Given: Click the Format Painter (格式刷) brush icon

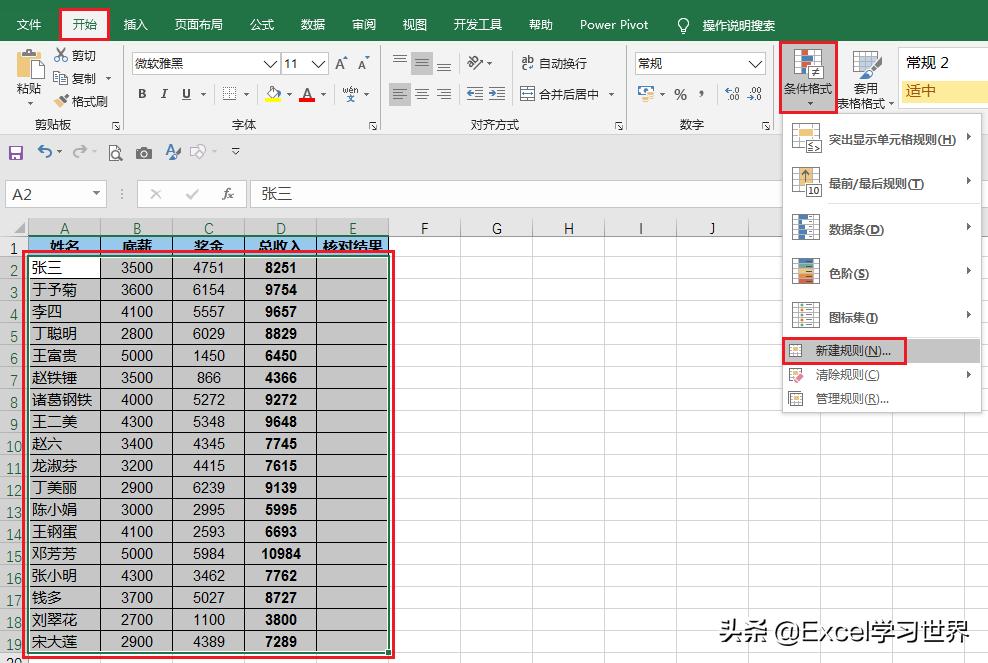Looking at the screenshot, I should coord(62,101).
